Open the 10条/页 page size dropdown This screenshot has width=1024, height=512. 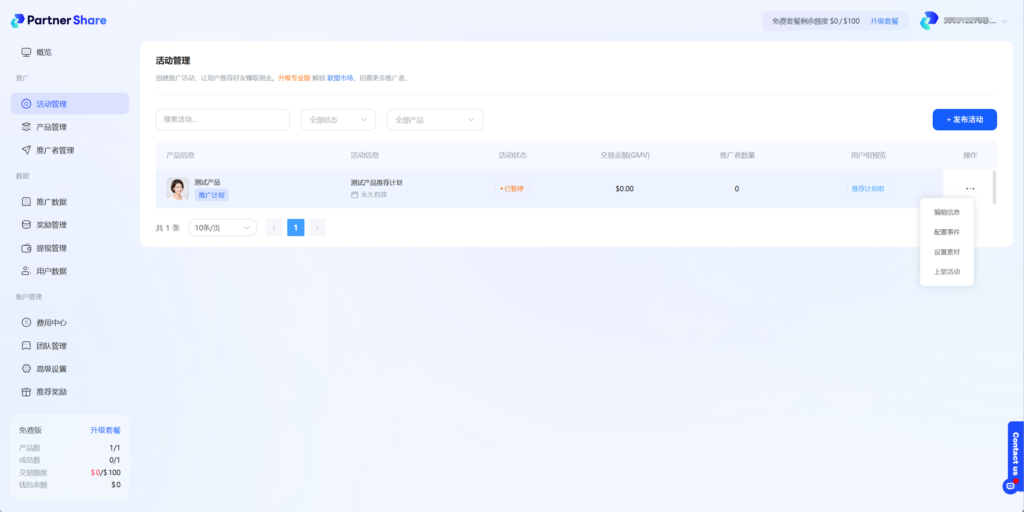pyautogui.click(x=222, y=228)
